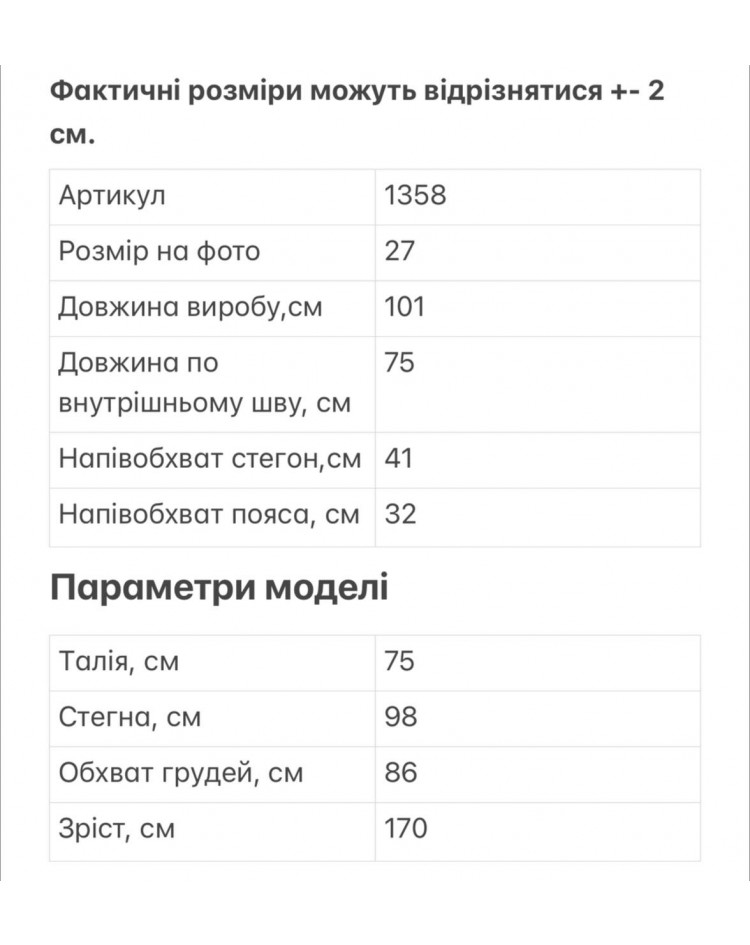
Task: Click the Напівобхват стегон,см label
Action: (210, 459)
